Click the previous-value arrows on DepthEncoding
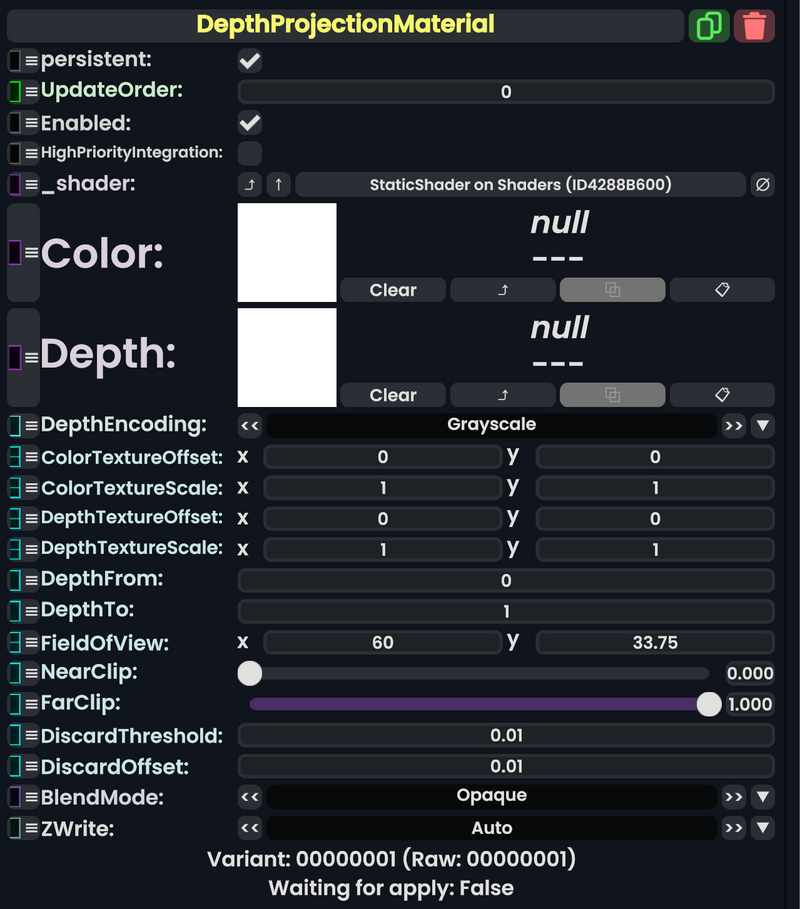Viewport: 800px width, 909px height. (x=250, y=425)
